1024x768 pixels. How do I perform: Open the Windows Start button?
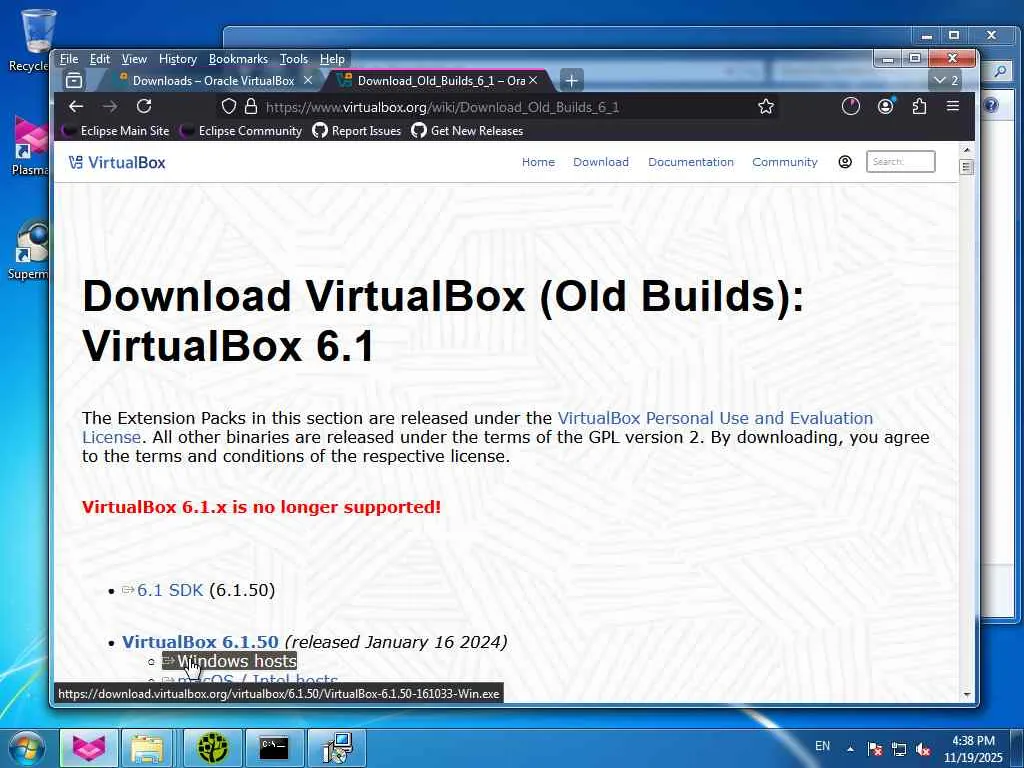[x=26, y=748]
